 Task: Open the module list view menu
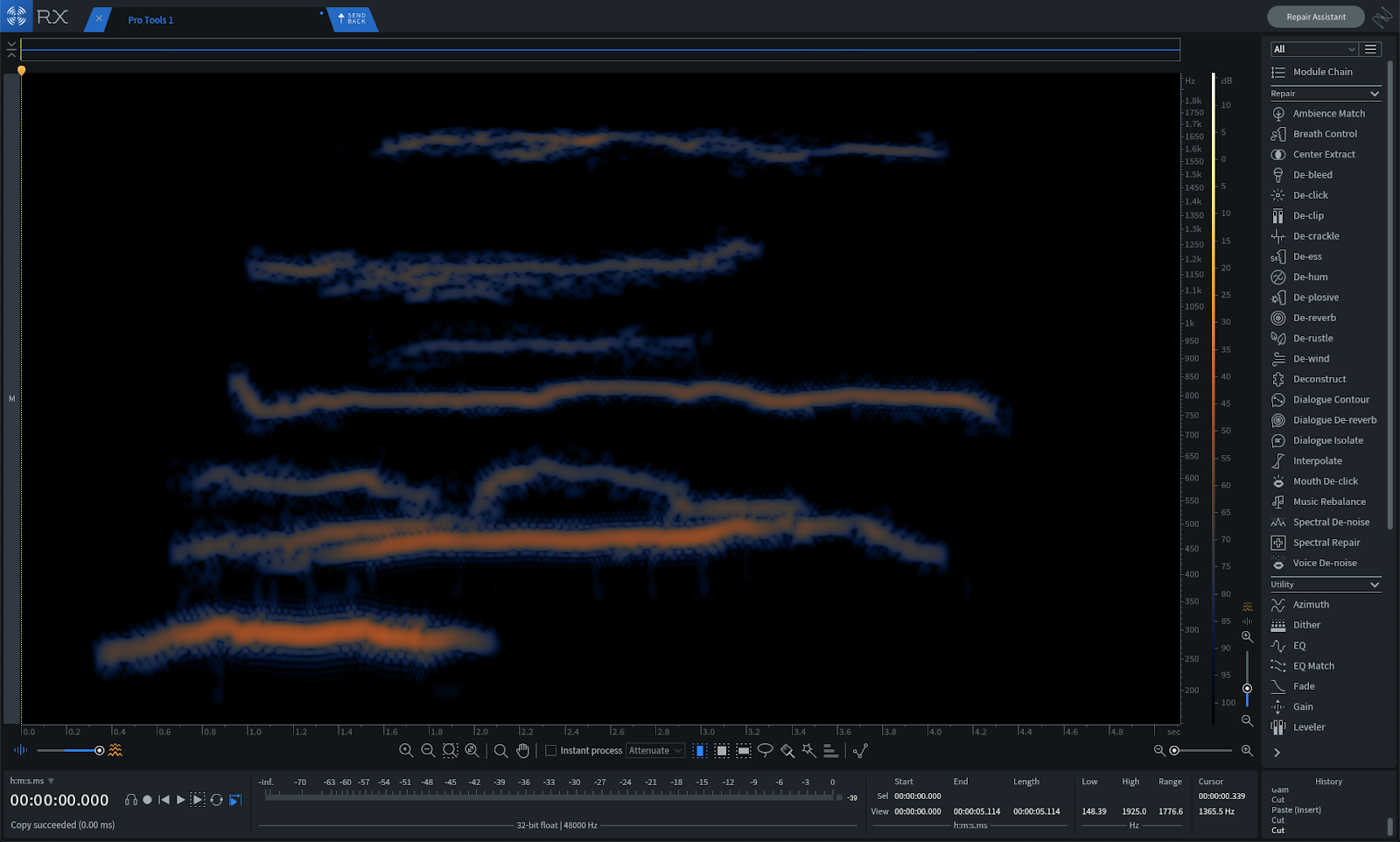pyautogui.click(x=1371, y=49)
